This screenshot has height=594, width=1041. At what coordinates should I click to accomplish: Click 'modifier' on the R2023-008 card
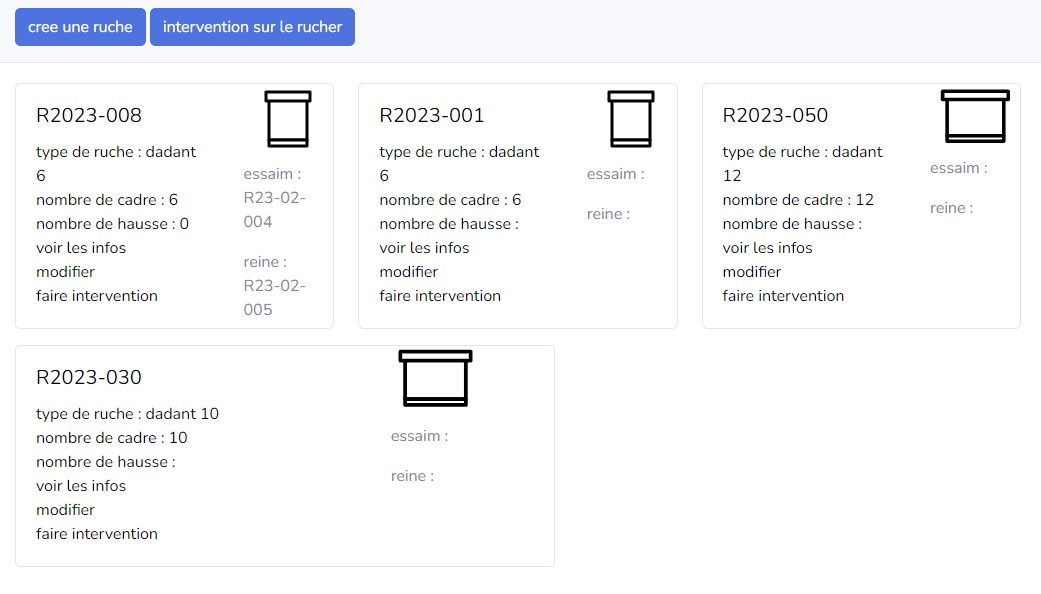pyautogui.click(x=66, y=271)
